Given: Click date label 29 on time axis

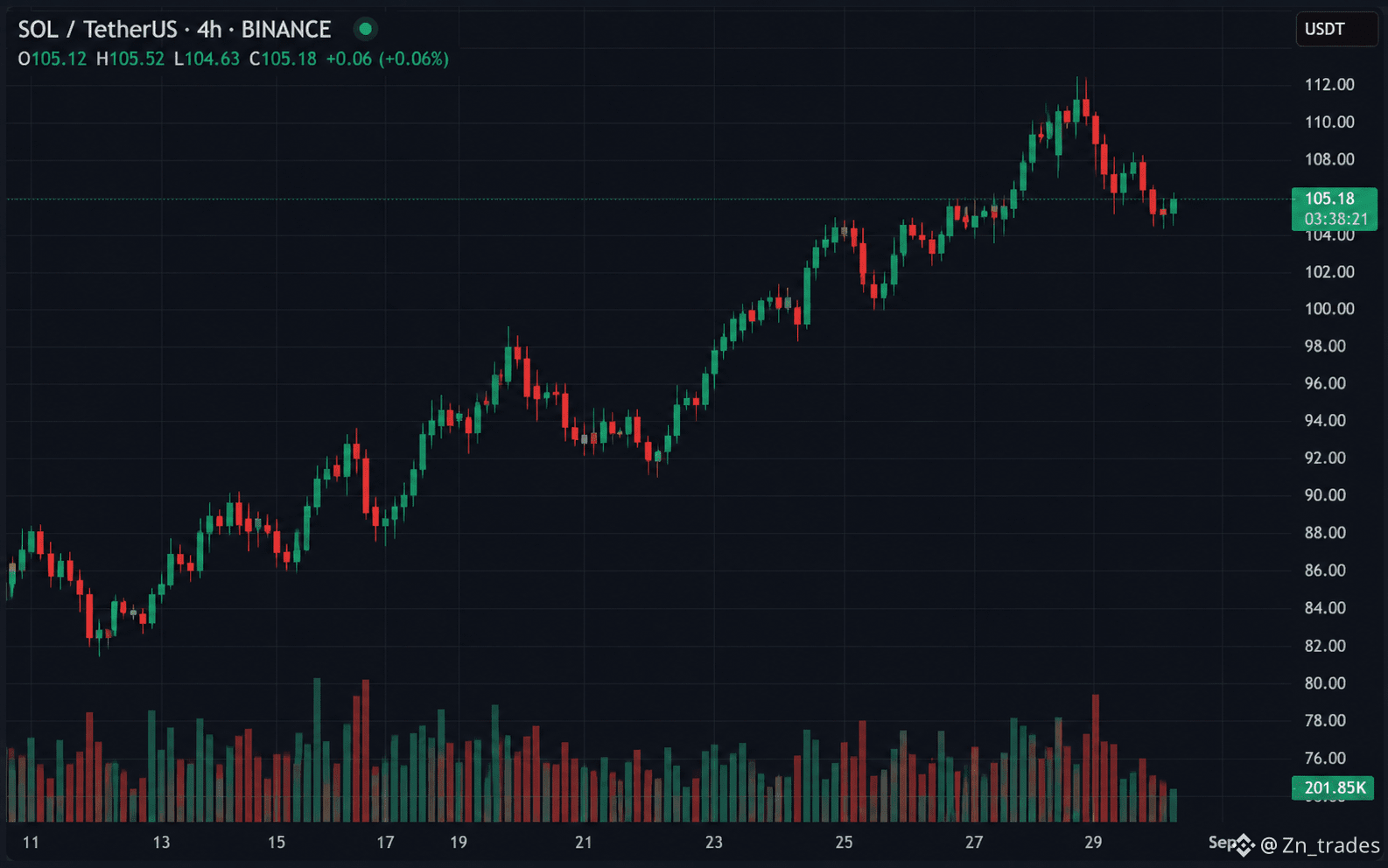Looking at the screenshot, I should (x=1093, y=843).
